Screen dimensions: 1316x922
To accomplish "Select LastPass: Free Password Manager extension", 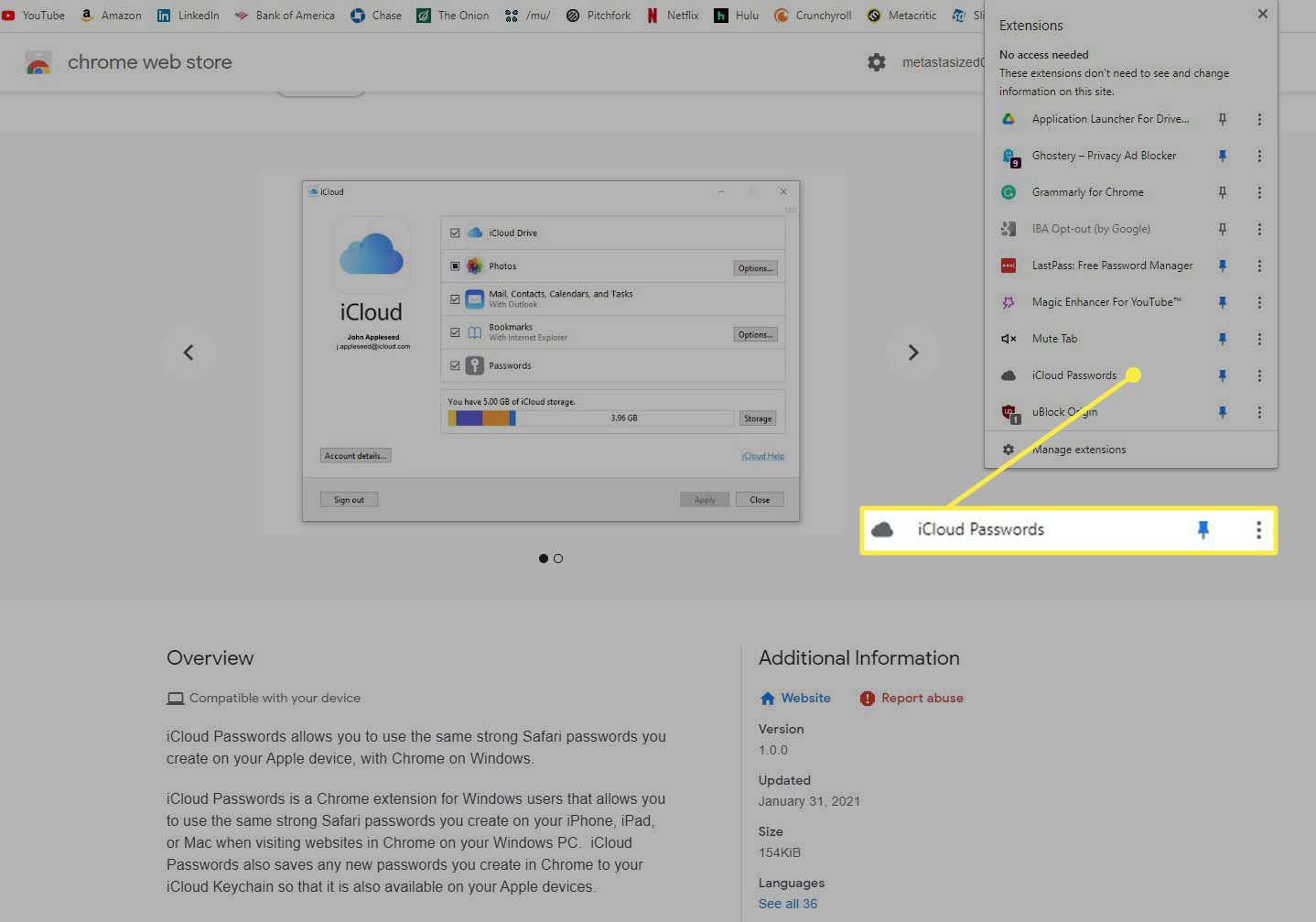I will [1112, 266].
